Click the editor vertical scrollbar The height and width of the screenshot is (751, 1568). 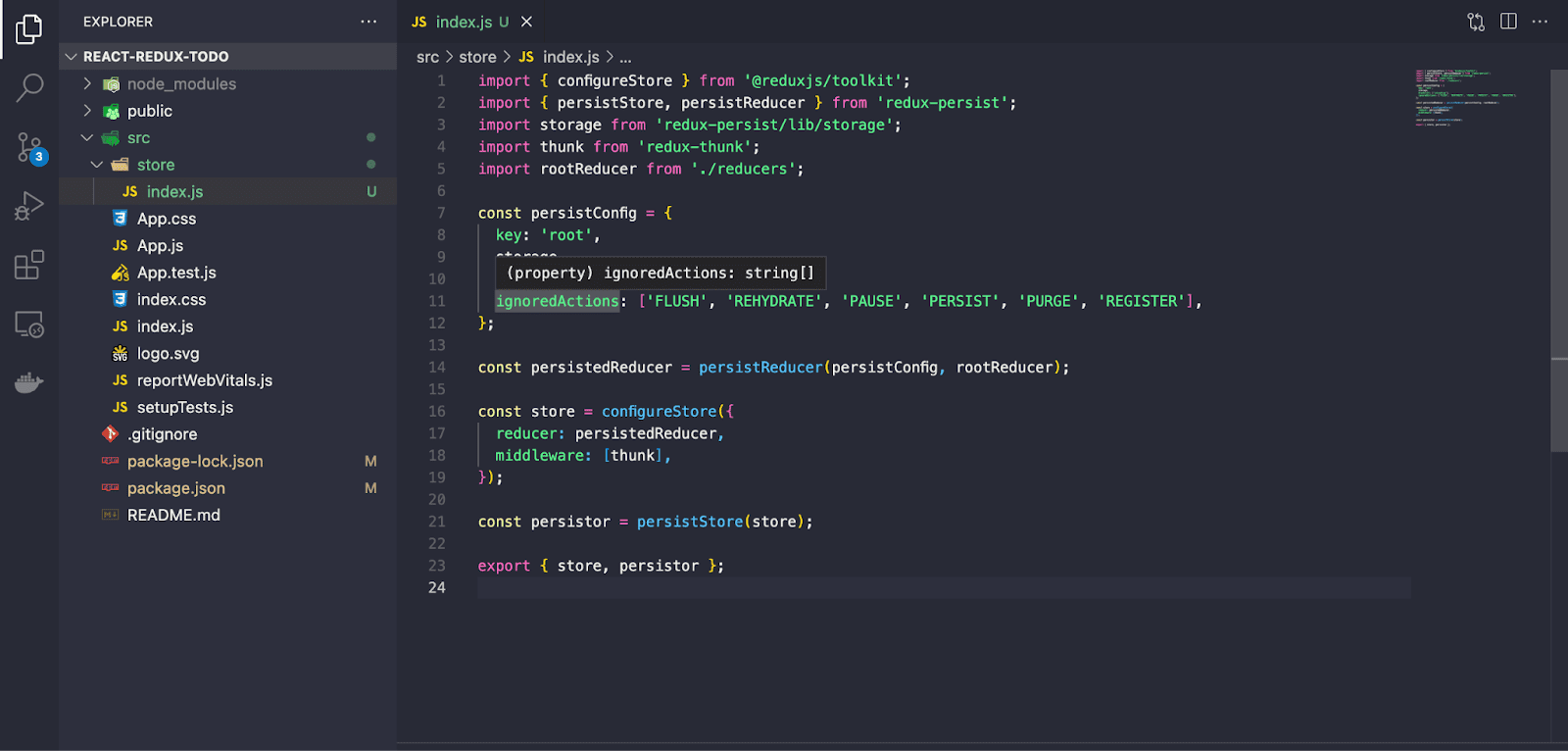[x=1559, y=261]
